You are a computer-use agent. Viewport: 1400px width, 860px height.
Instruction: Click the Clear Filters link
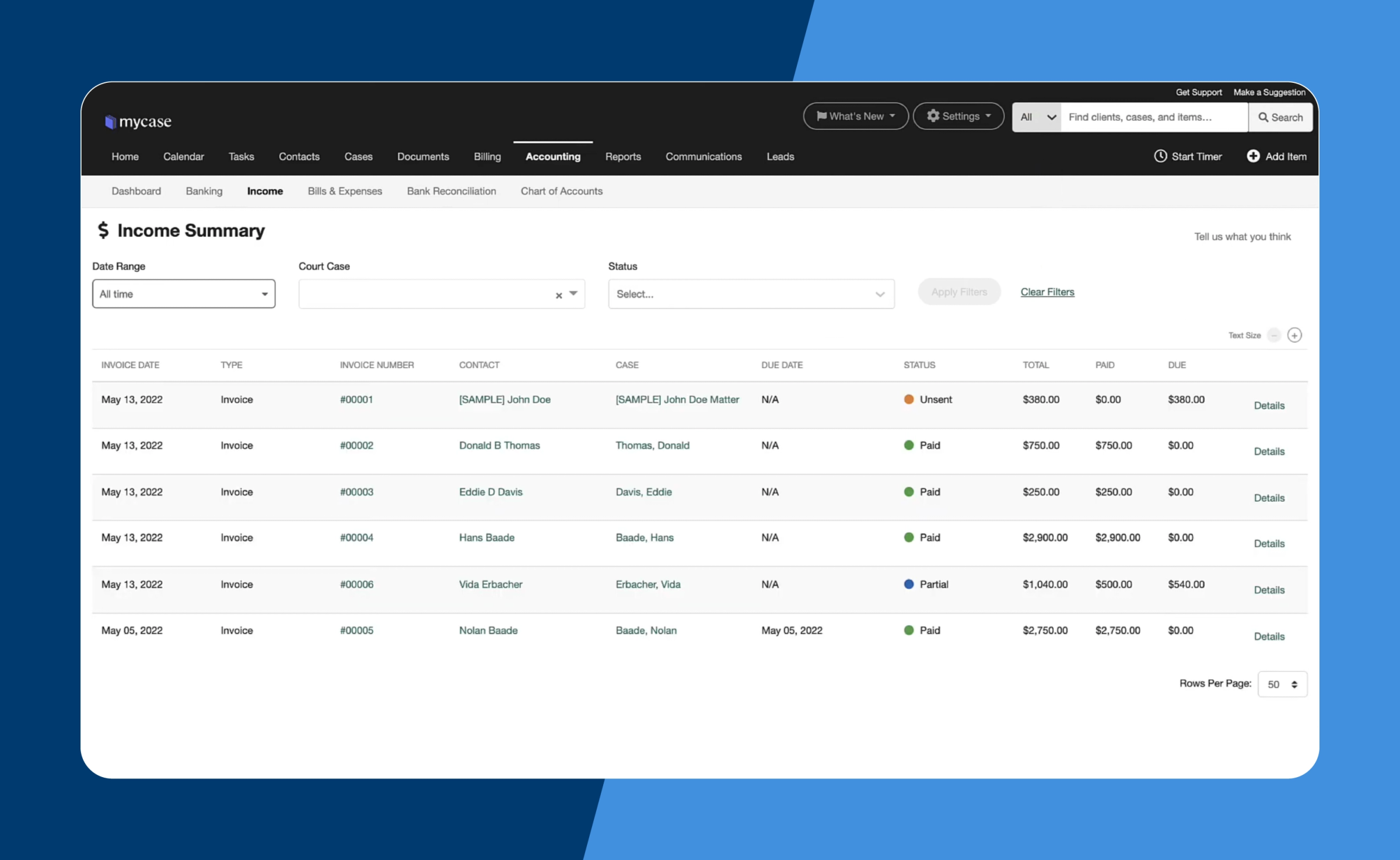1047,292
